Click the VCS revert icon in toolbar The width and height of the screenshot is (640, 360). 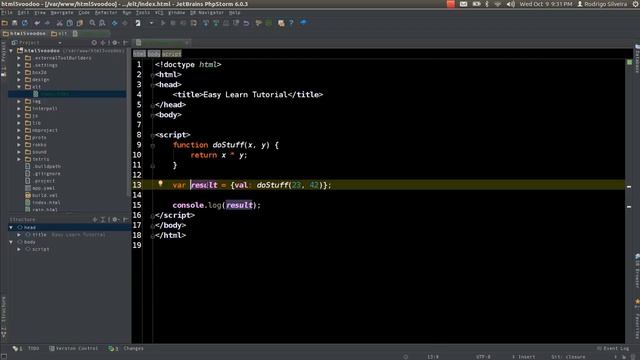click(x=247, y=23)
